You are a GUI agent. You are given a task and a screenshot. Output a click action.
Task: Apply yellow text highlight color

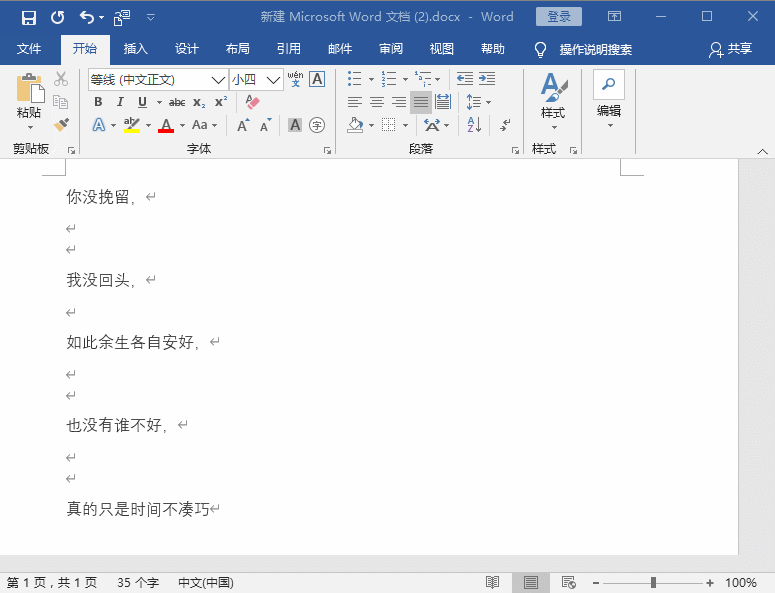click(x=131, y=125)
